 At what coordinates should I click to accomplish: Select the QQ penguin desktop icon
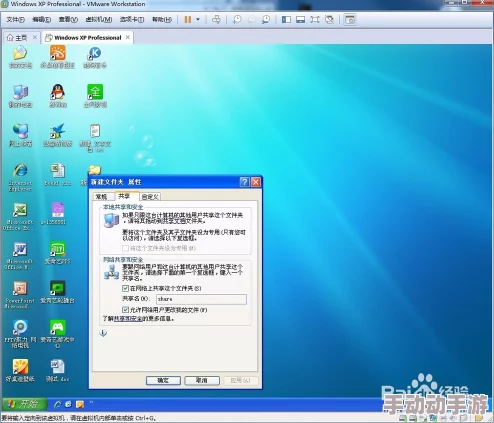[58, 97]
